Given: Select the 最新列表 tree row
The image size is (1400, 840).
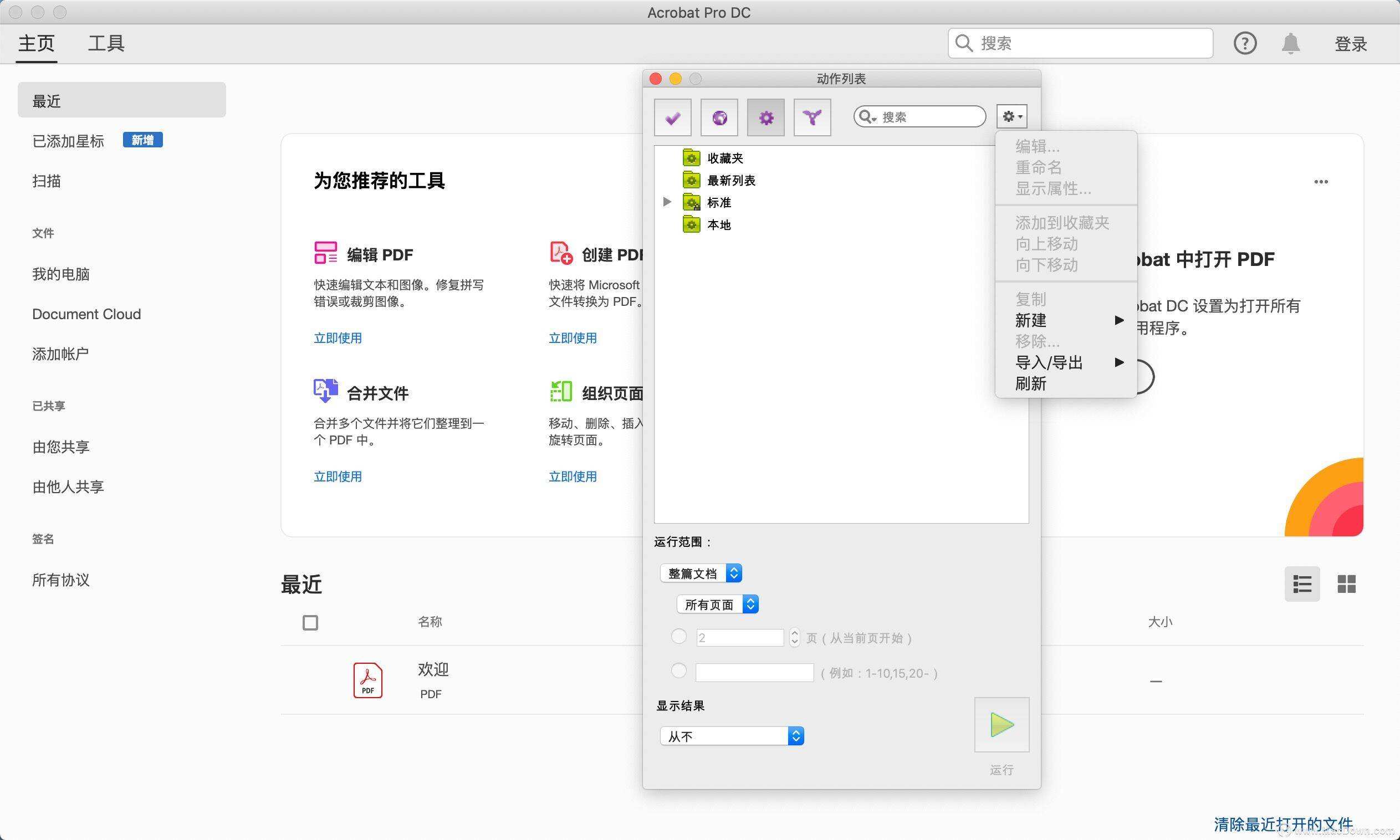Looking at the screenshot, I should [841, 180].
